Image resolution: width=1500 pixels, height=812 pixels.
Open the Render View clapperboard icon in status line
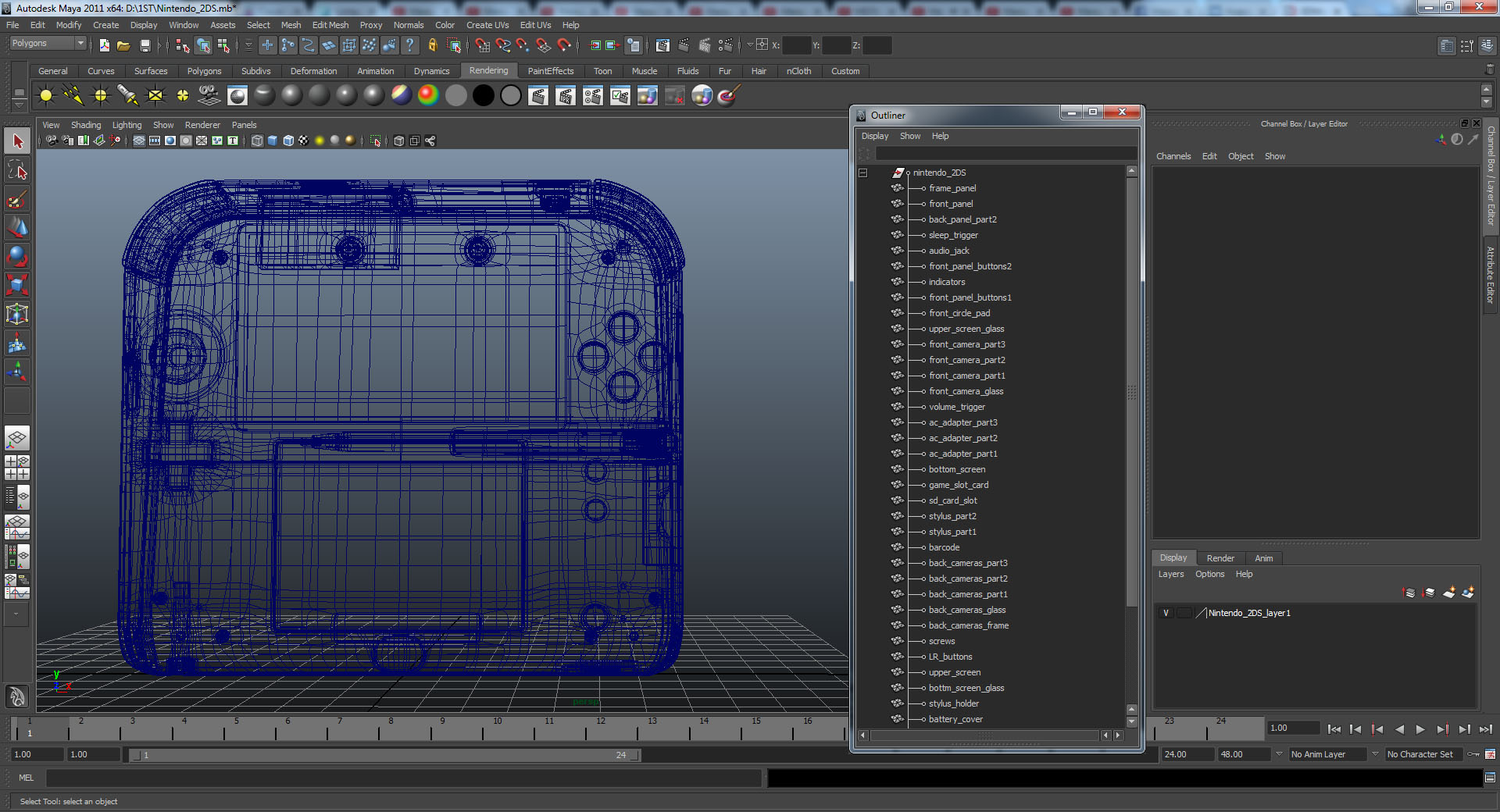click(x=662, y=45)
